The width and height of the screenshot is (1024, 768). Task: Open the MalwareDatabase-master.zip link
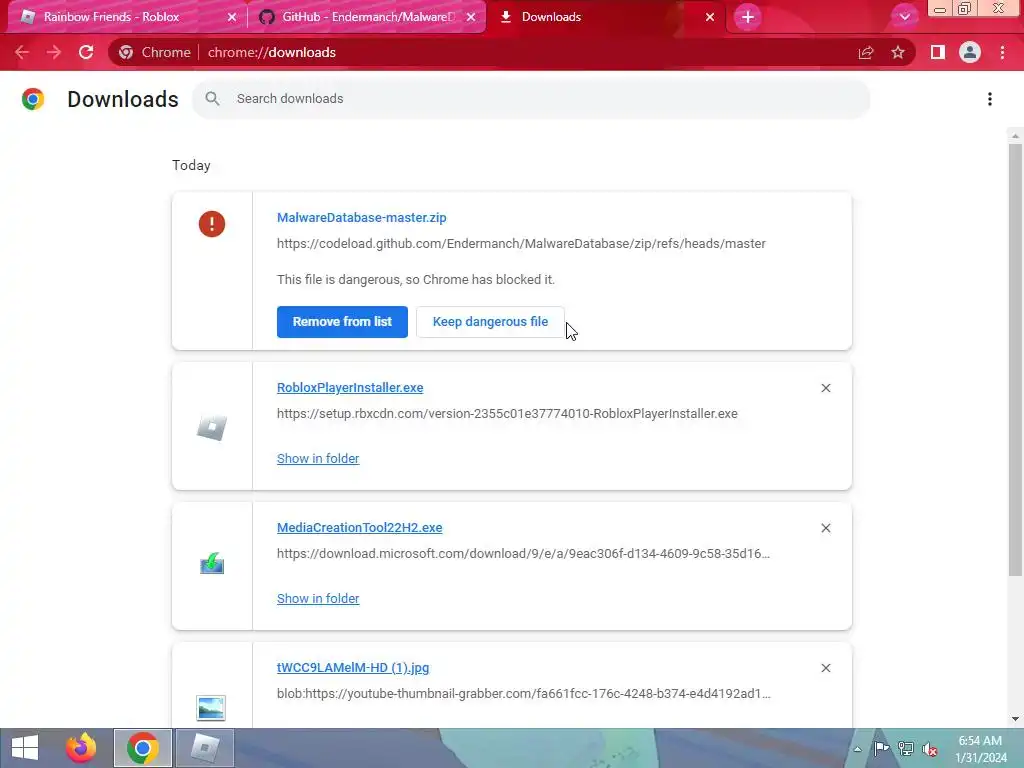tap(362, 217)
